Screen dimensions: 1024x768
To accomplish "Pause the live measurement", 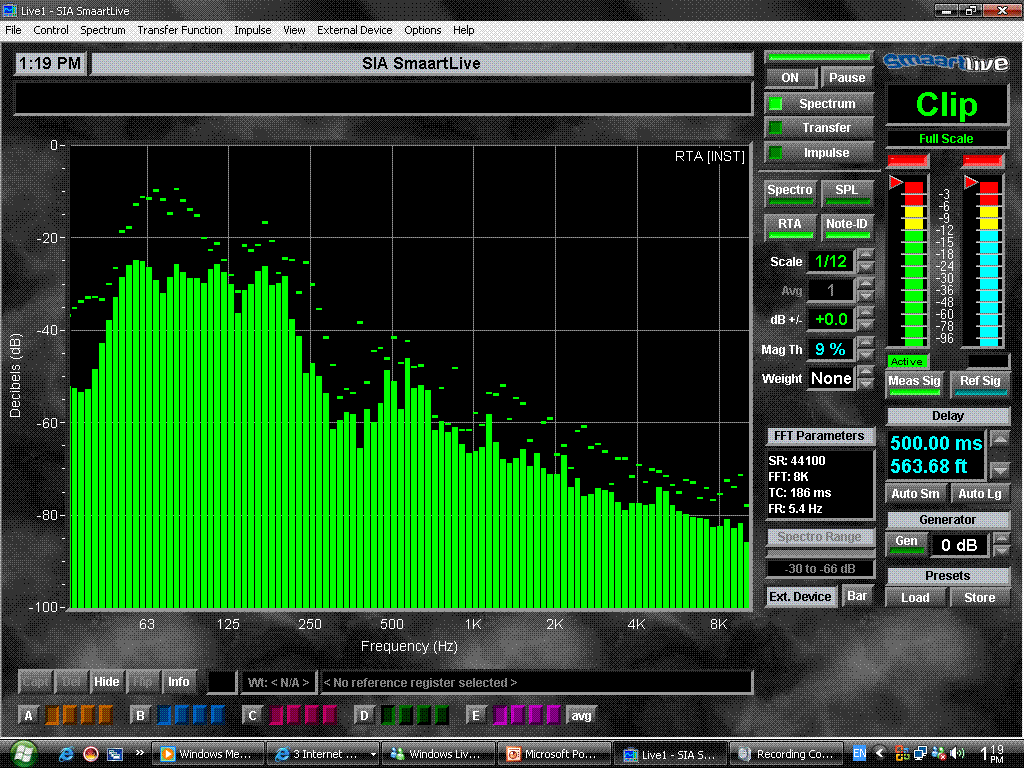I will pyautogui.click(x=847, y=78).
